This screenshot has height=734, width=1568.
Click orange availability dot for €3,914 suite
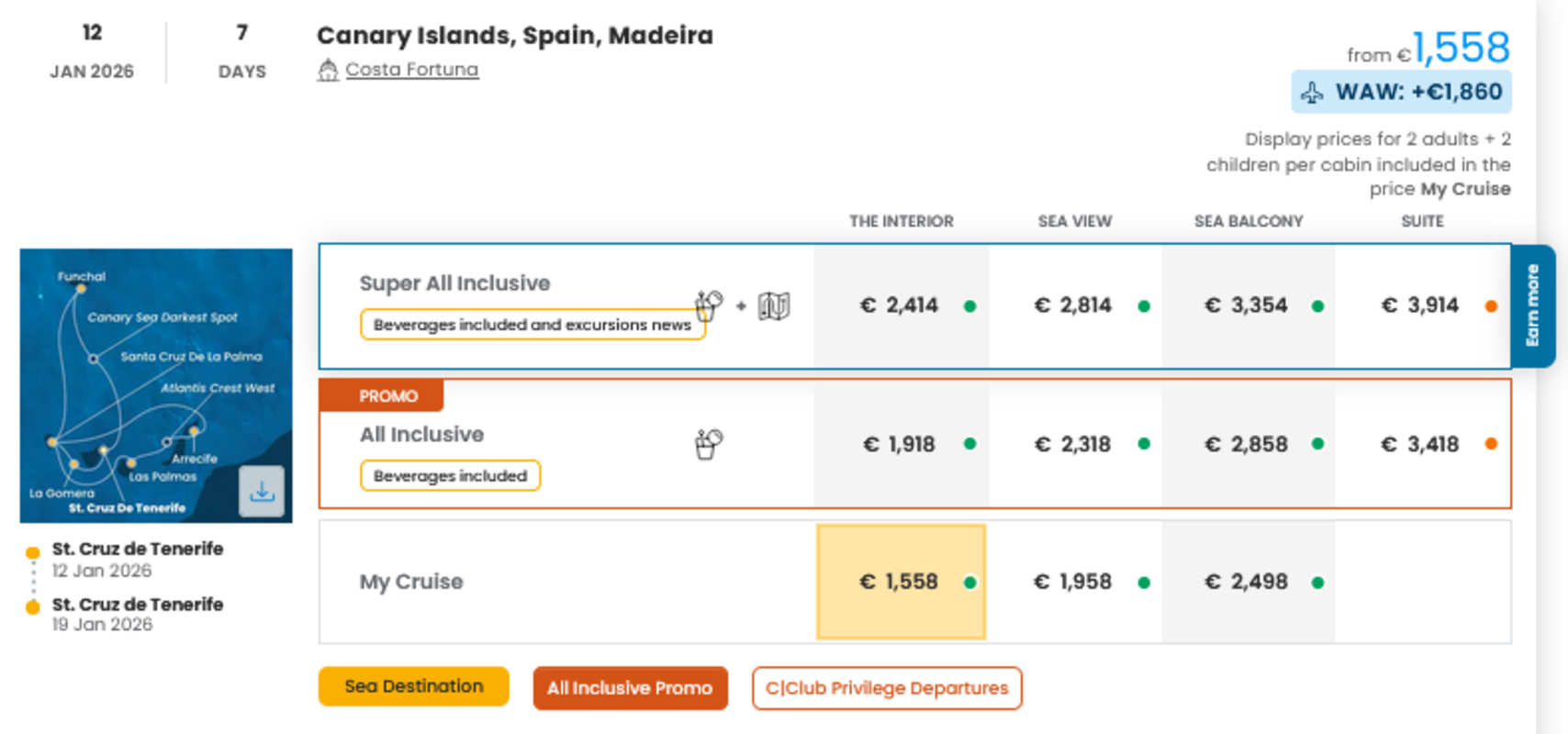(1491, 306)
